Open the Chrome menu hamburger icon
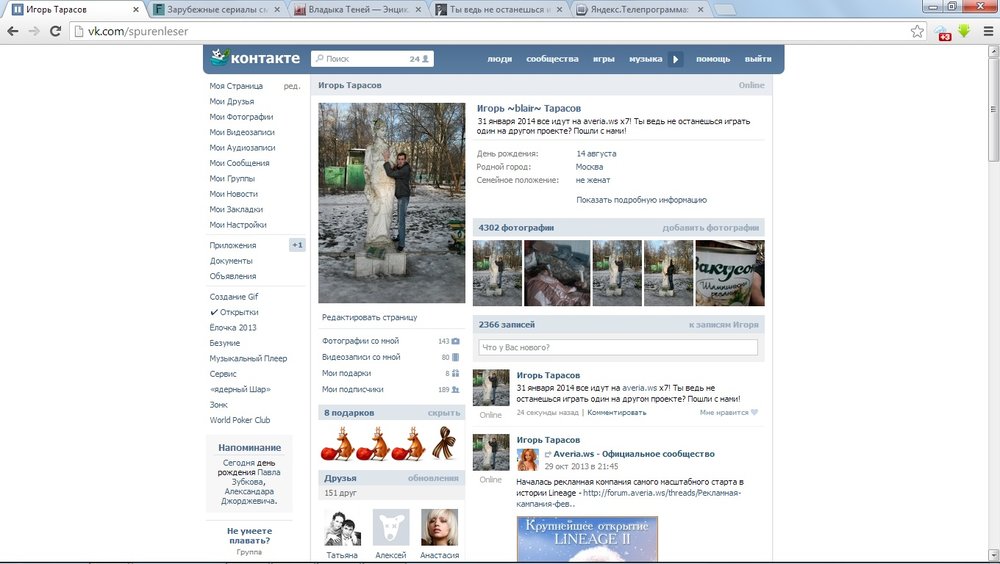The image size is (1000, 564). point(988,31)
